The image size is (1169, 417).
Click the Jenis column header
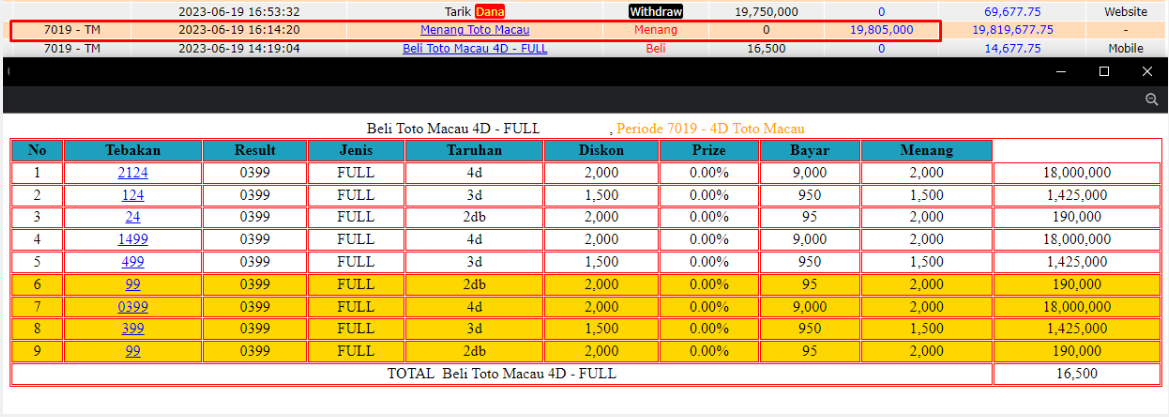(x=356, y=151)
